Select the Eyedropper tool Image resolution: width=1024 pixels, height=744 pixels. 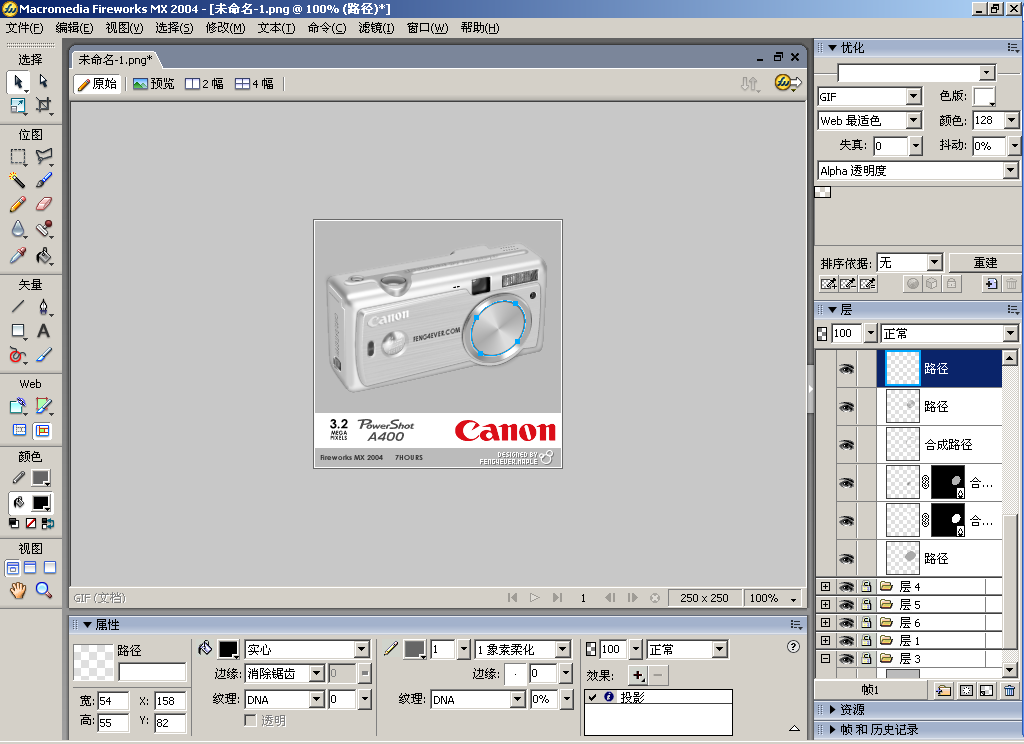[18, 255]
